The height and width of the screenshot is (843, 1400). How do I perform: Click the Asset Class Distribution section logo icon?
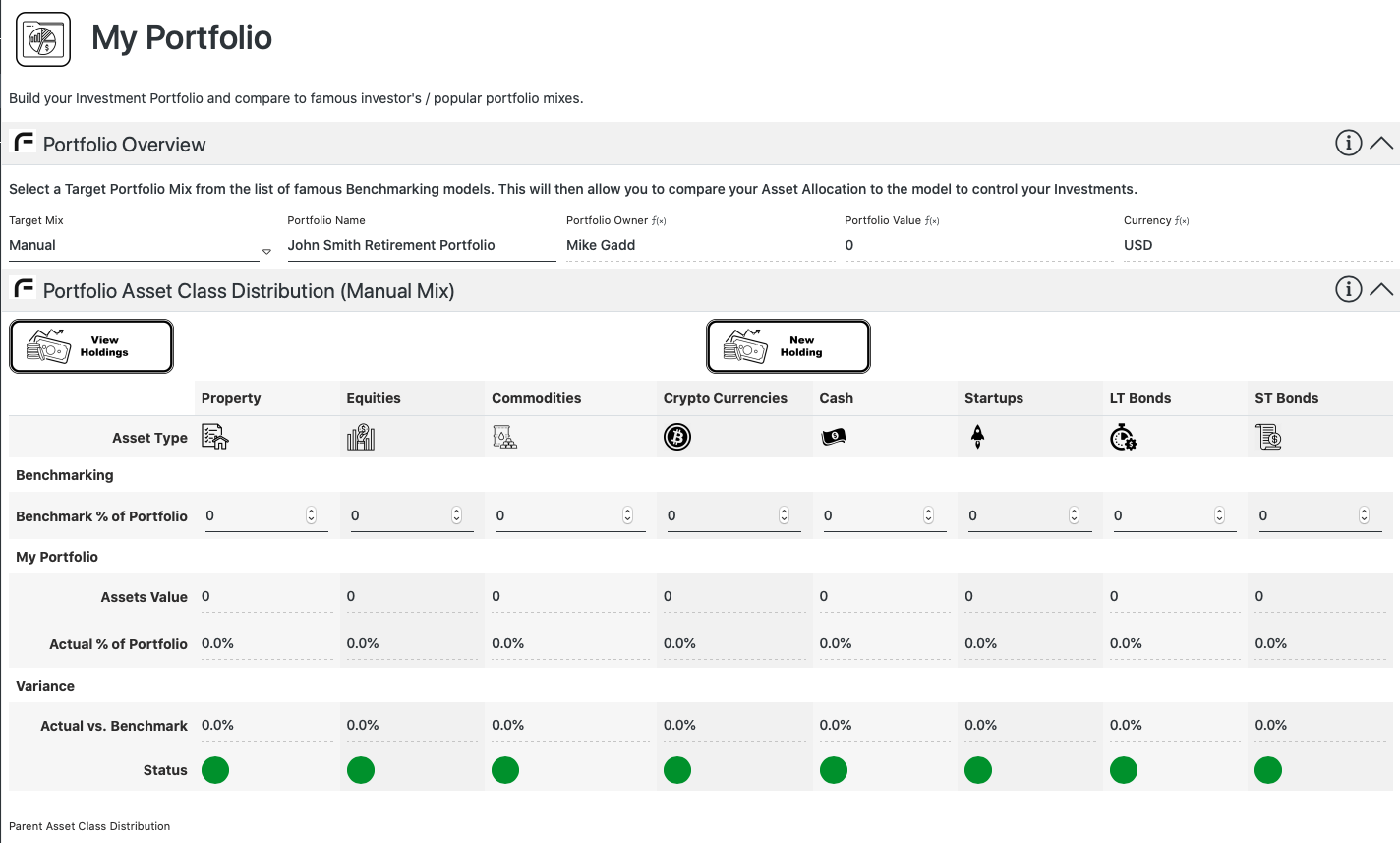(x=24, y=288)
